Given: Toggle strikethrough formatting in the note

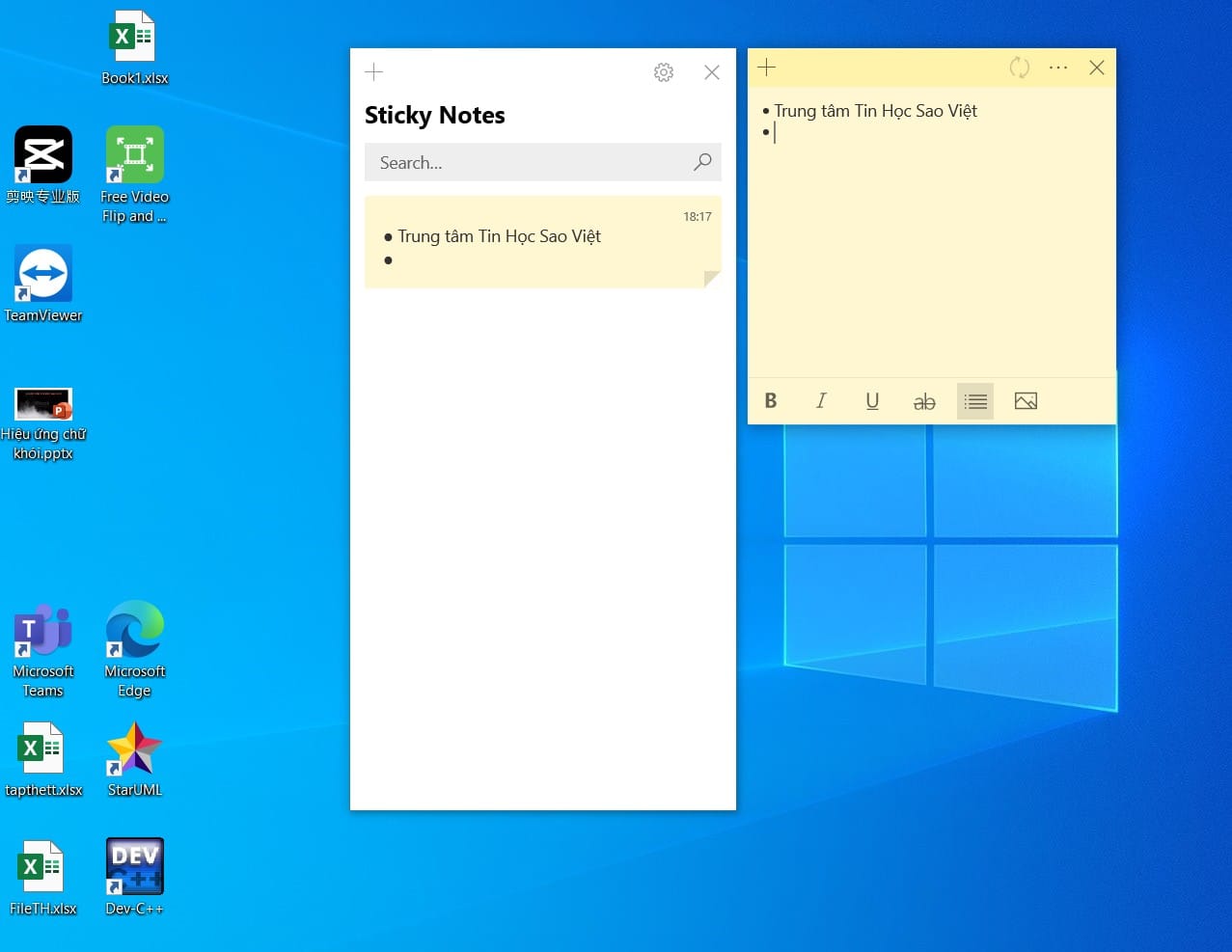Looking at the screenshot, I should 924,401.
